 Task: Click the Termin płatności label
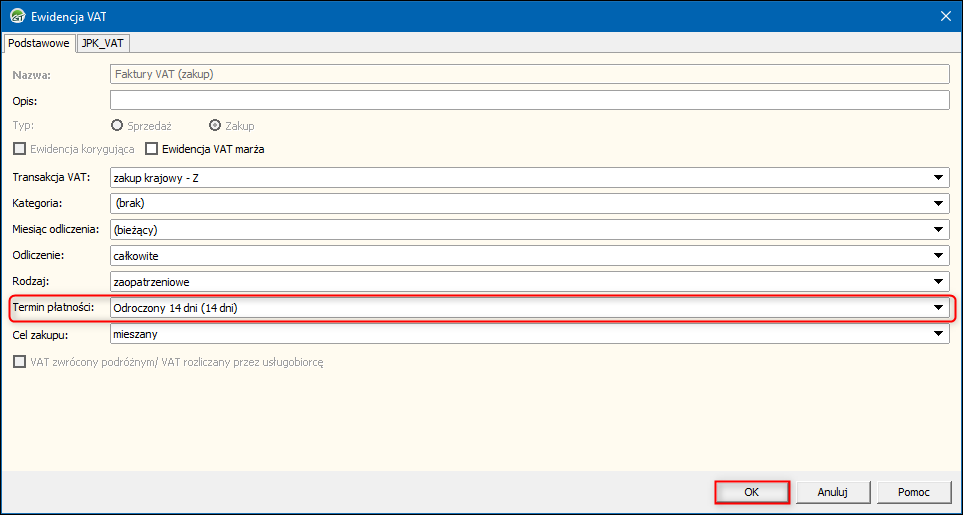pos(53,307)
